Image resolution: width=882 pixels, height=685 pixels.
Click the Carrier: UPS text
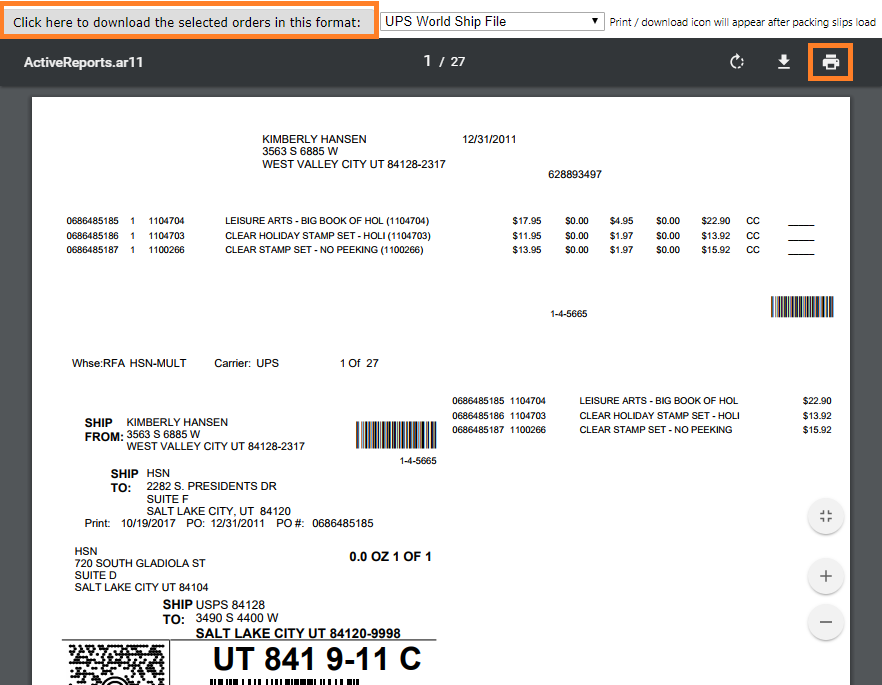coord(246,363)
